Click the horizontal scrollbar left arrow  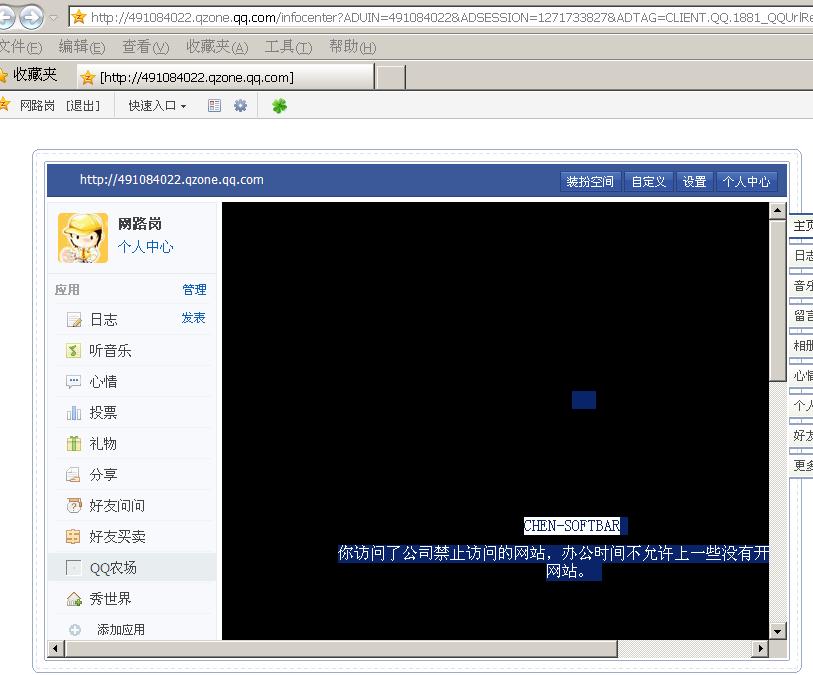pos(55,648)
